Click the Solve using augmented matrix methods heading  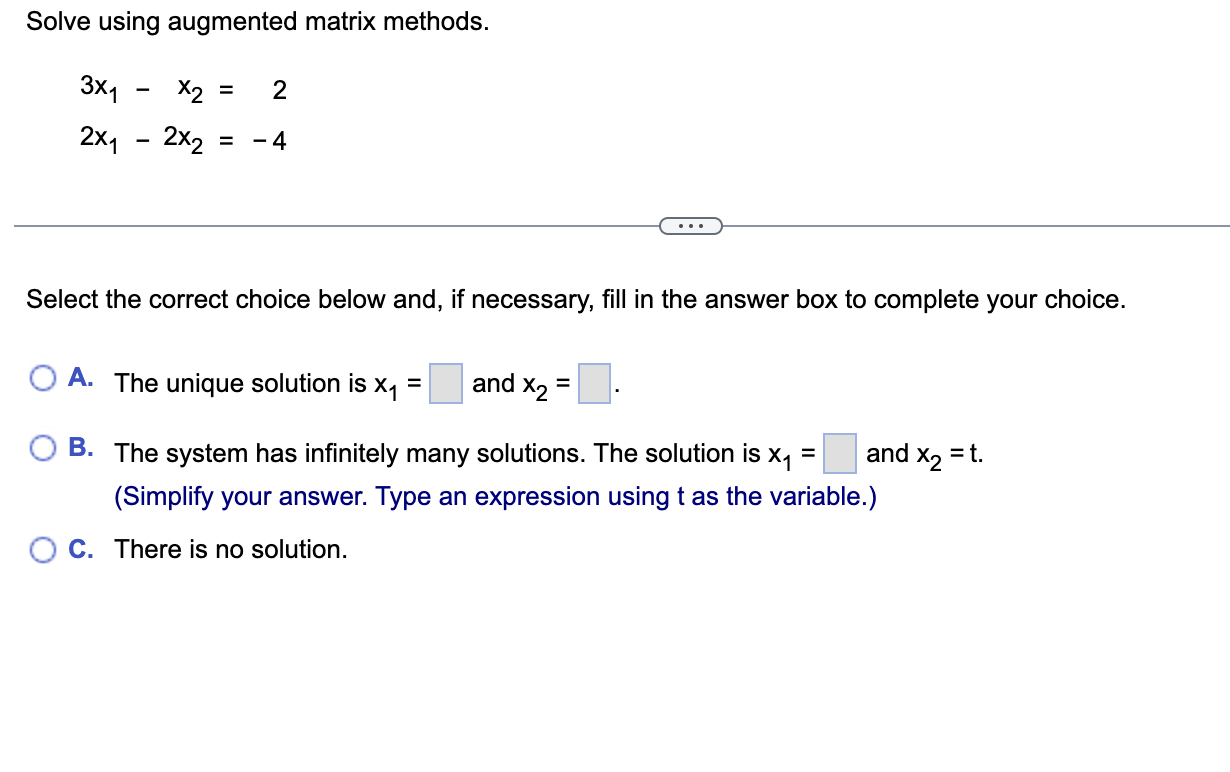point(258,21)
